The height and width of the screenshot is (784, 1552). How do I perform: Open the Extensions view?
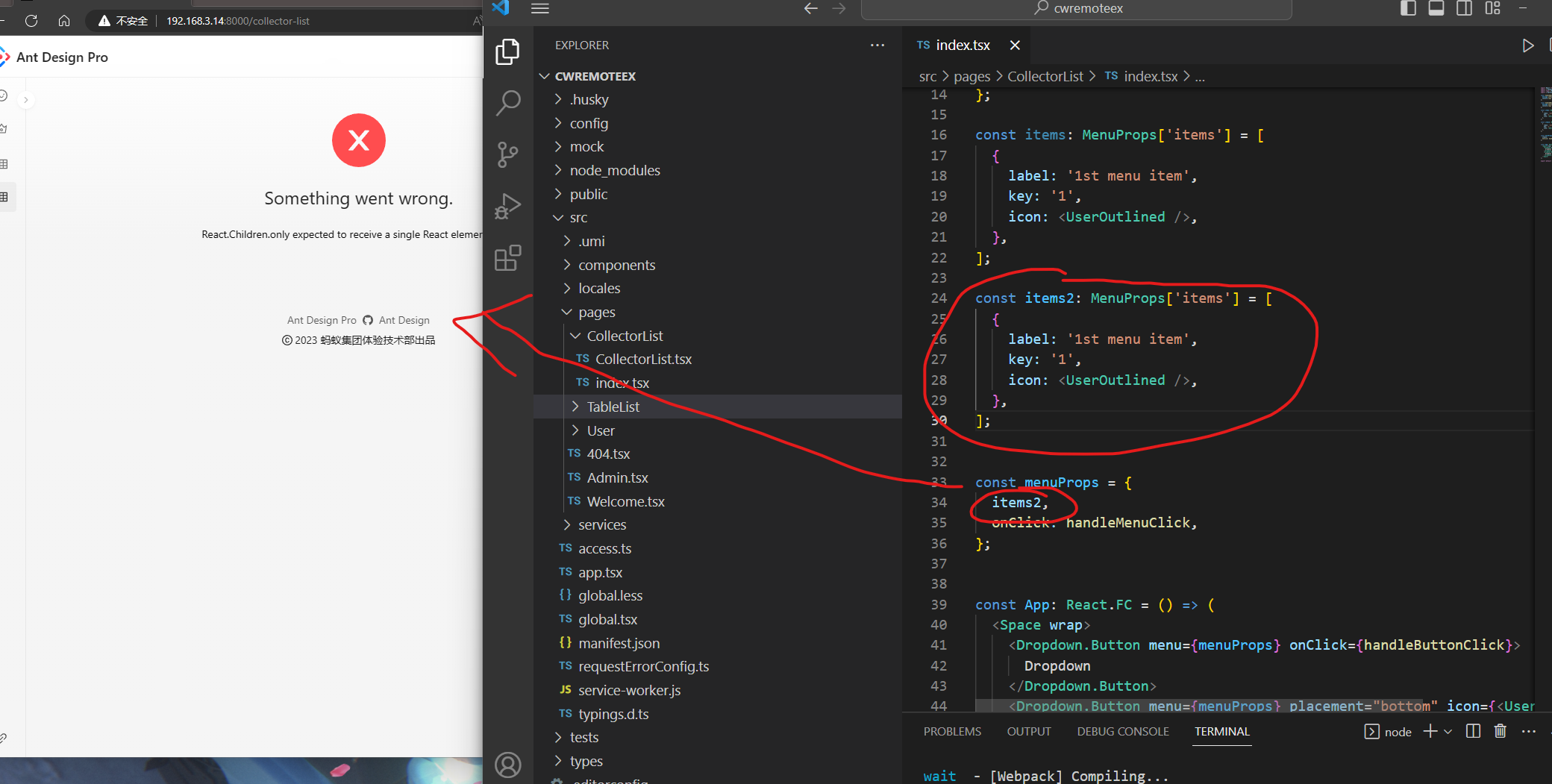tap(508, 257)
